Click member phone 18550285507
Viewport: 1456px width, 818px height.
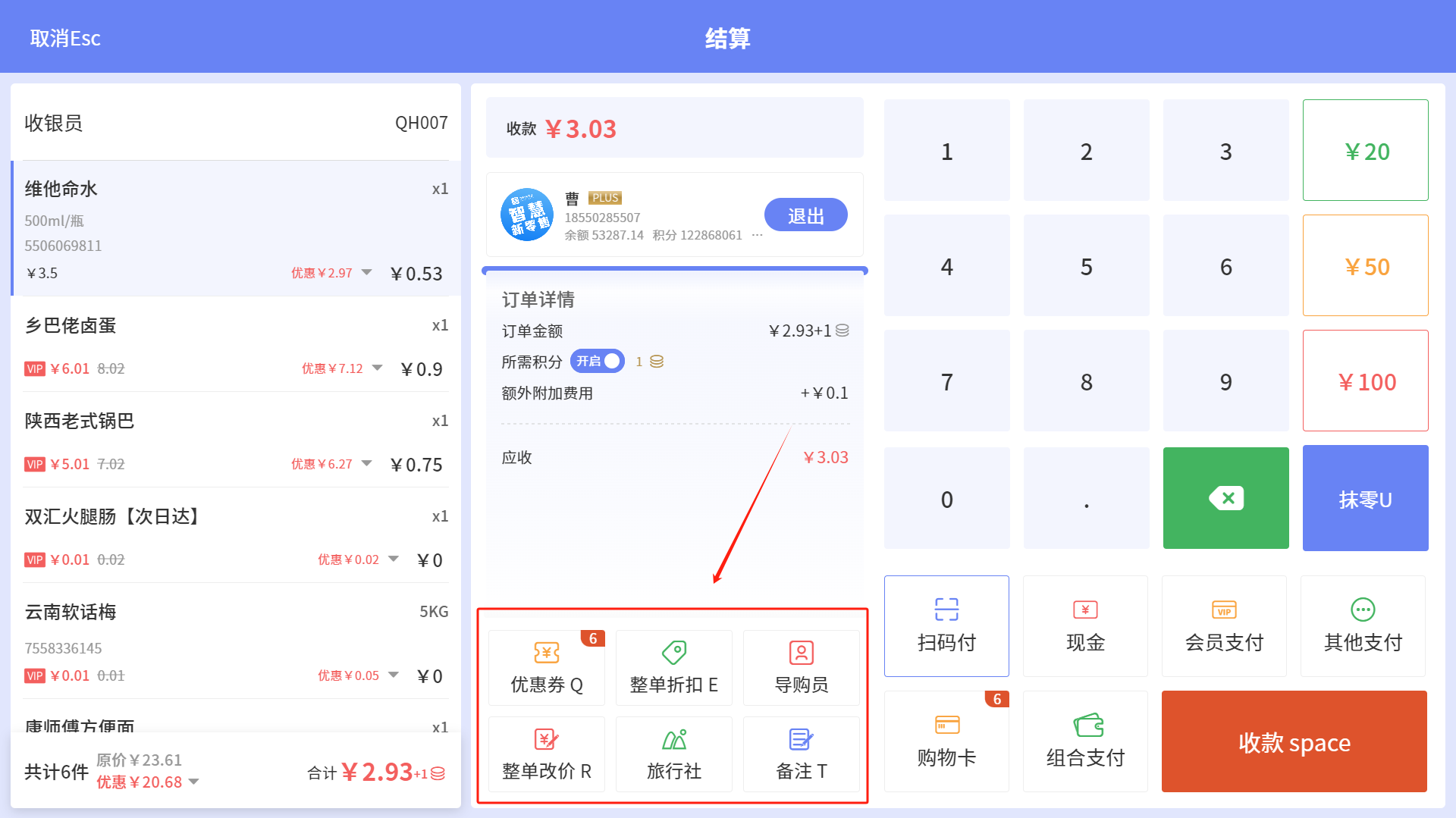602,218
